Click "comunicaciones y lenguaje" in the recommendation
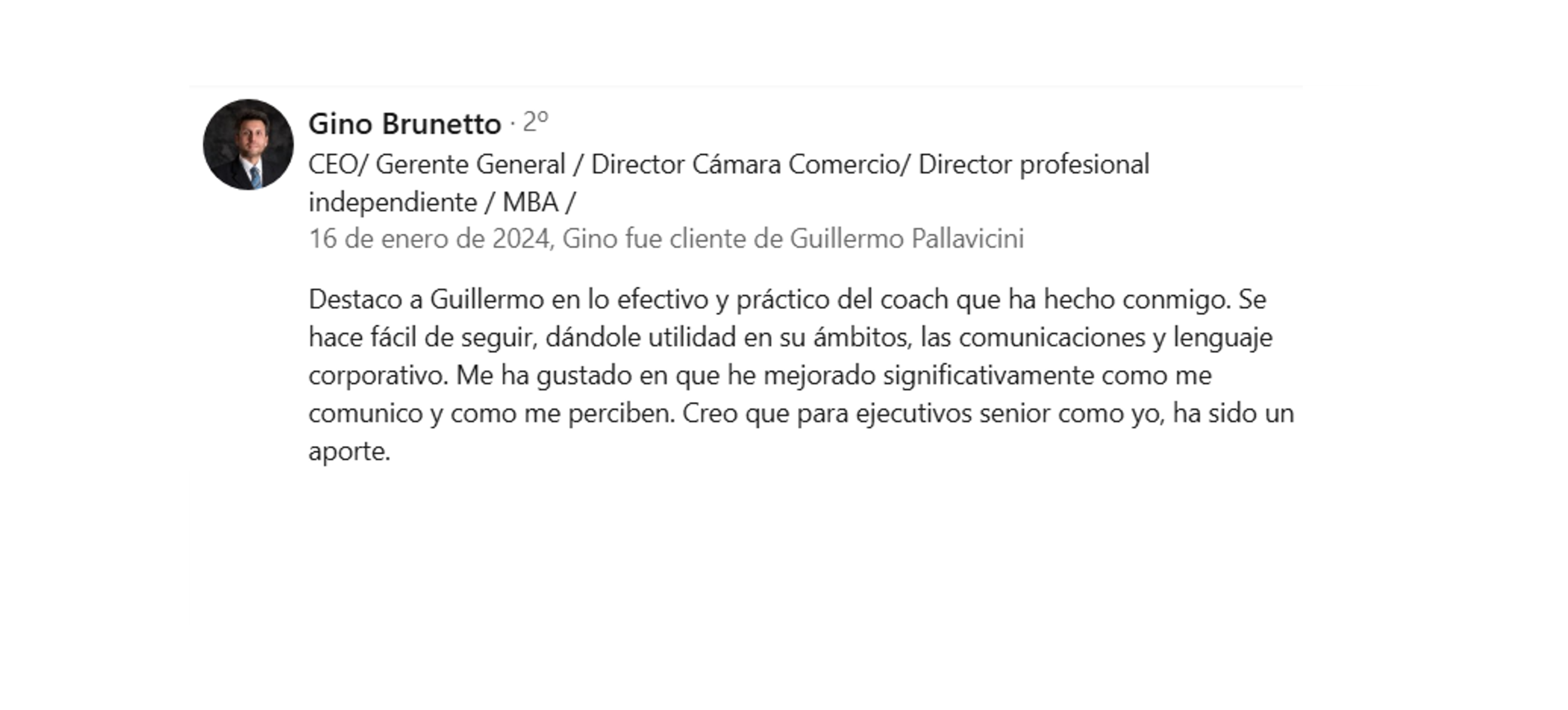 [x=1116, y=338]
